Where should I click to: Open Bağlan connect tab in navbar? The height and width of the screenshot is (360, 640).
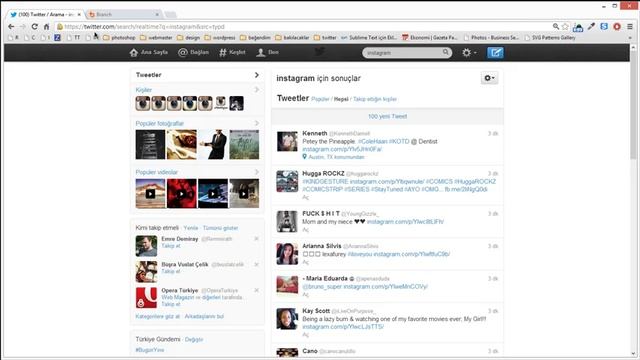tap(193, 52)
